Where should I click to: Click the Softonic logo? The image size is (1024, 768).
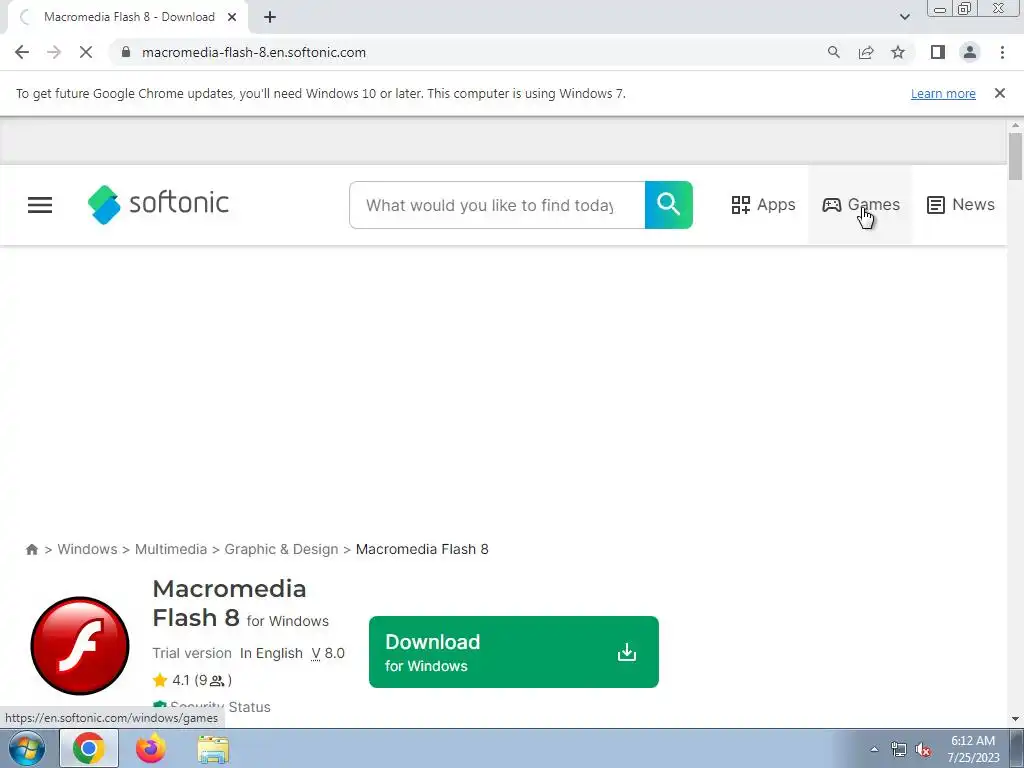(158, 204)
